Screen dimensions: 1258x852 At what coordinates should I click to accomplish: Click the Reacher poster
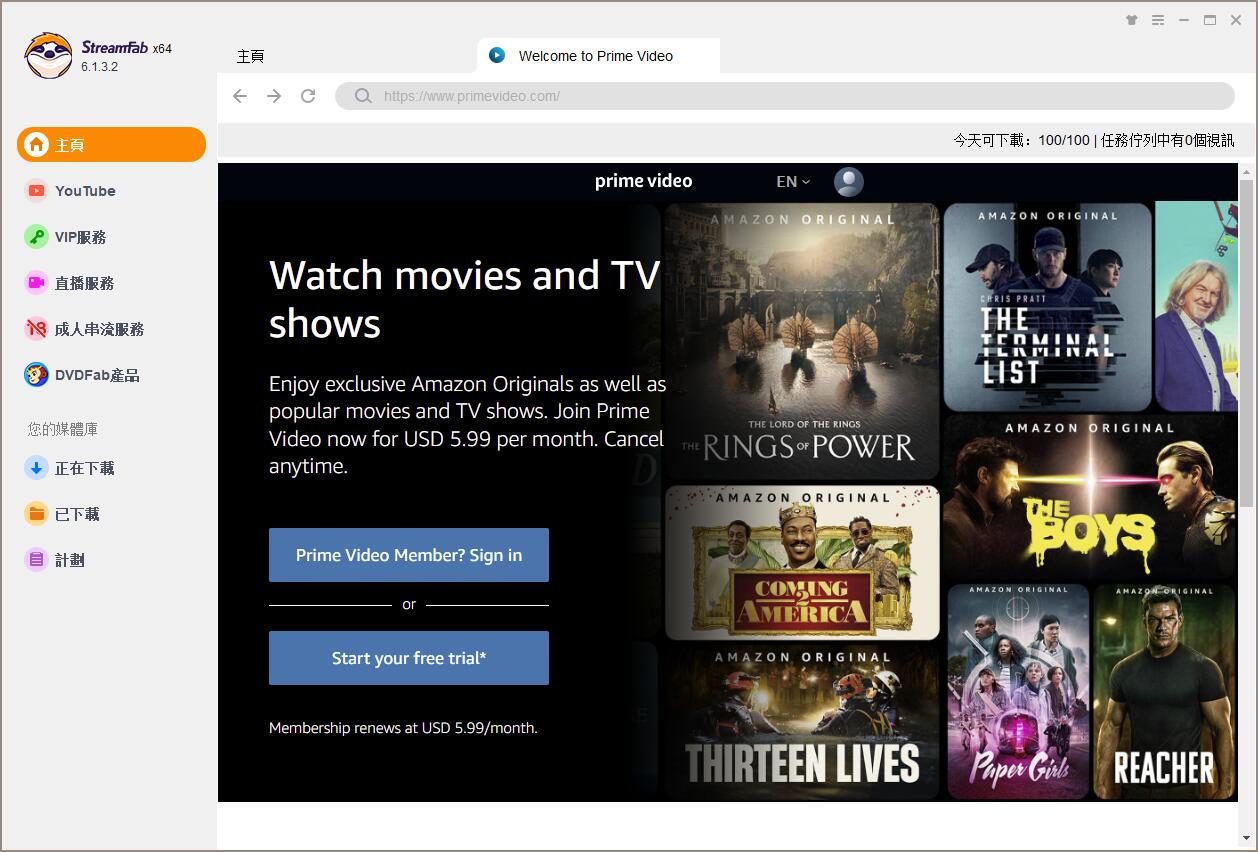tap(1165, 691)
